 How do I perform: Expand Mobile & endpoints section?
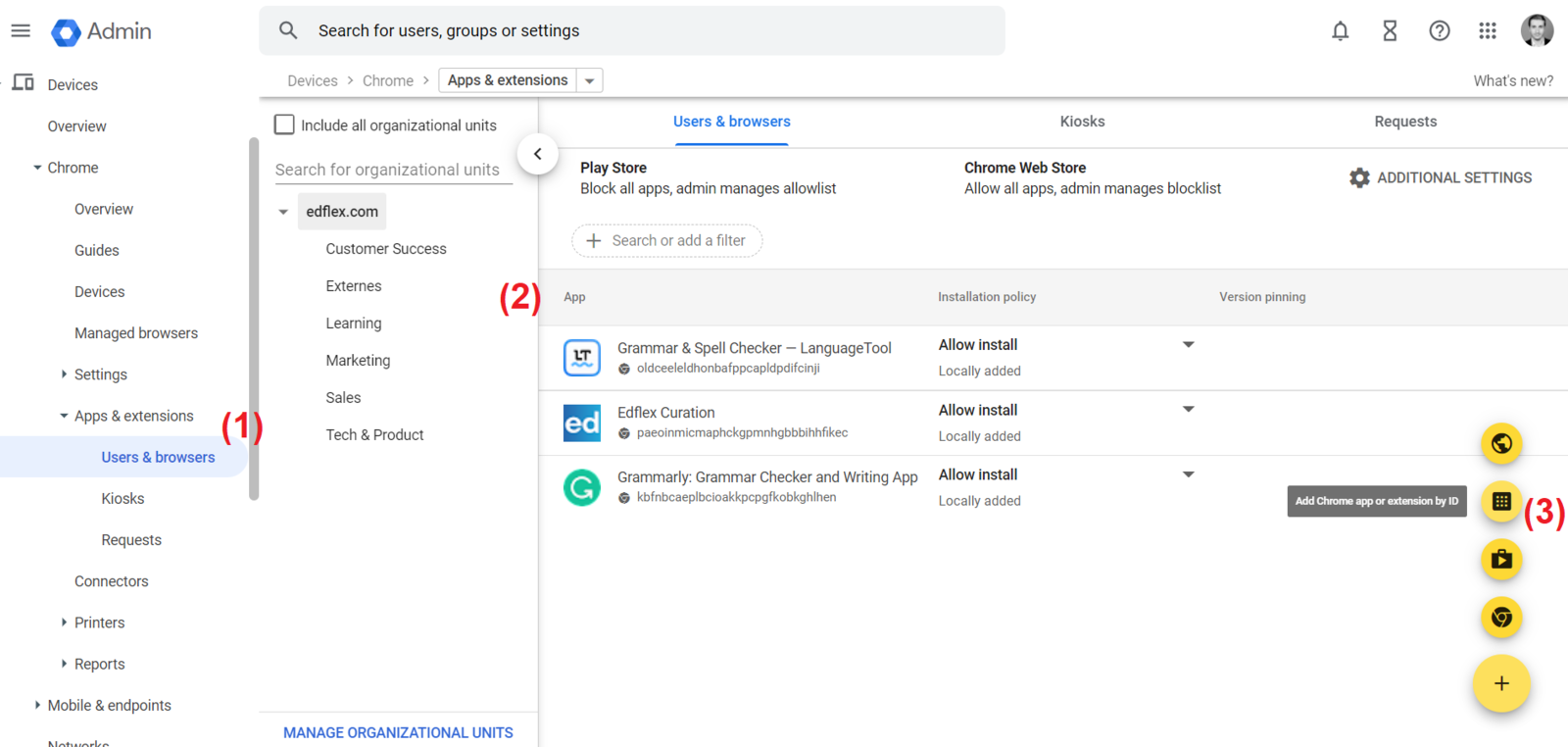pos(37,705)
